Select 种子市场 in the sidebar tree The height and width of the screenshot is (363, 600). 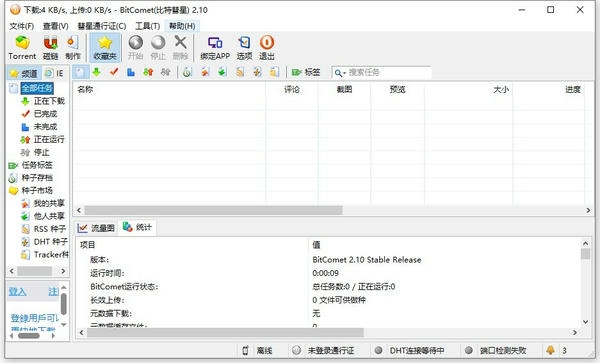pos(37,190)
